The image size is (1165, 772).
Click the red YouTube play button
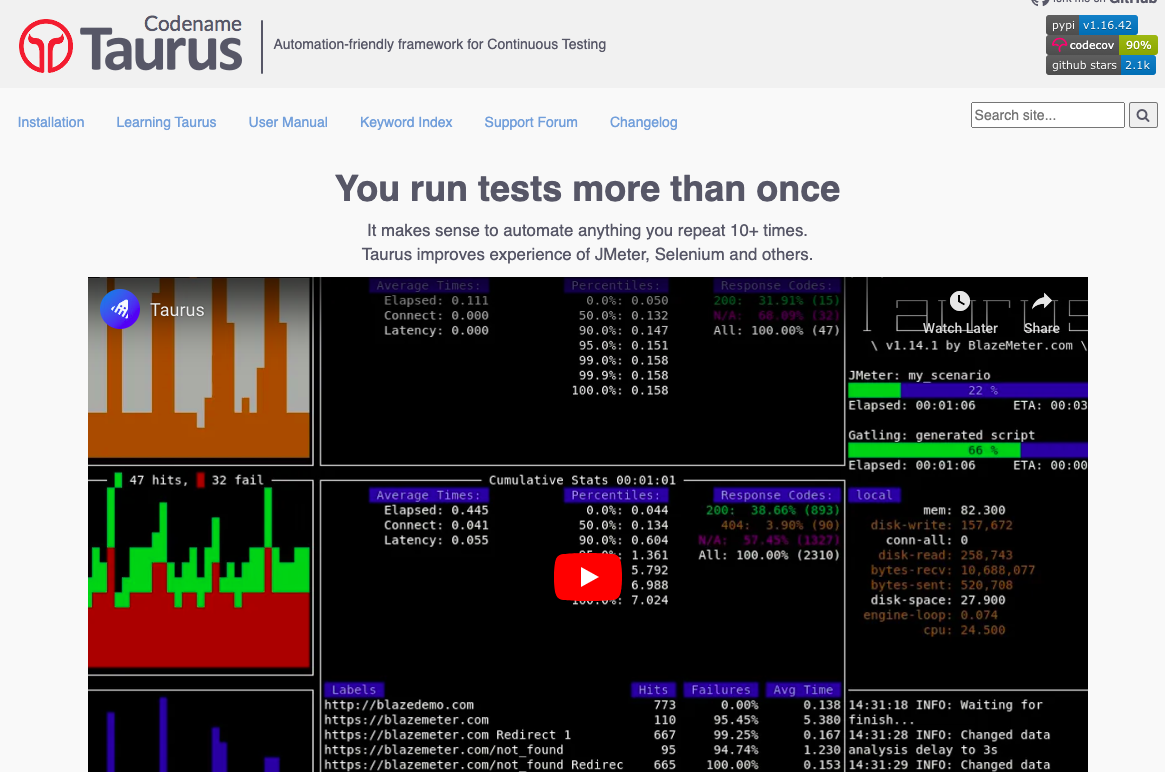588,577
